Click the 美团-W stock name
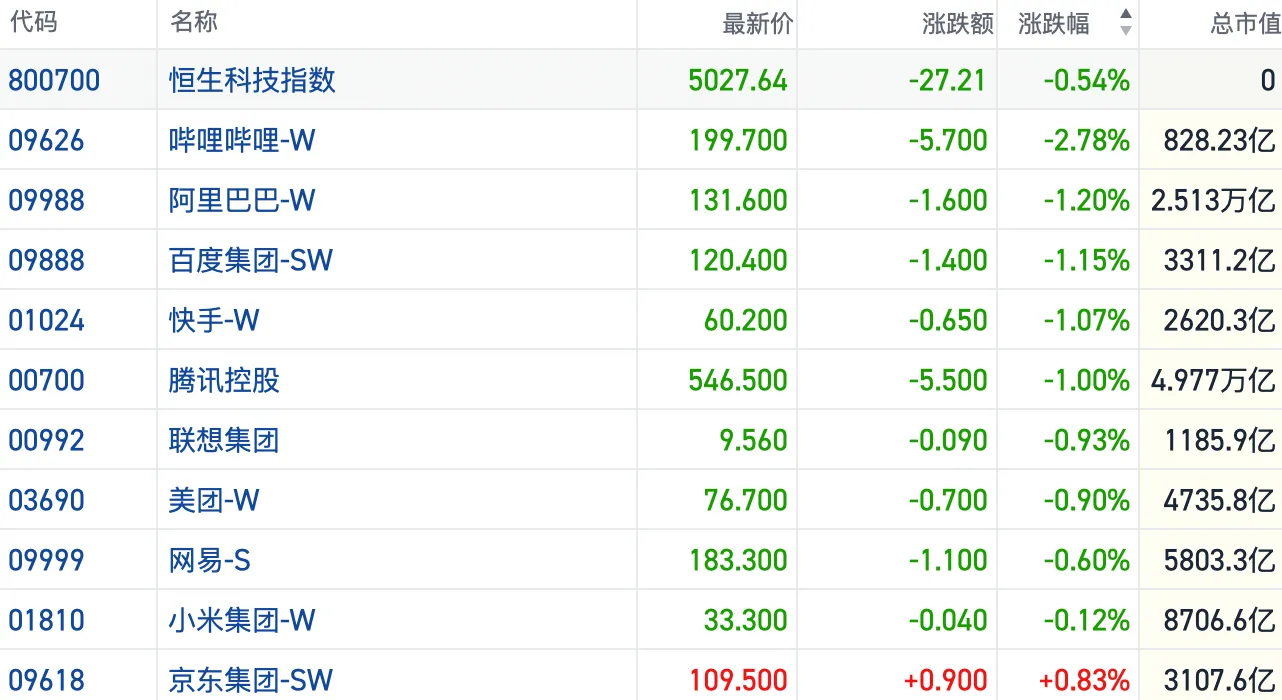 pyautogui.click(x=214, y=500)
